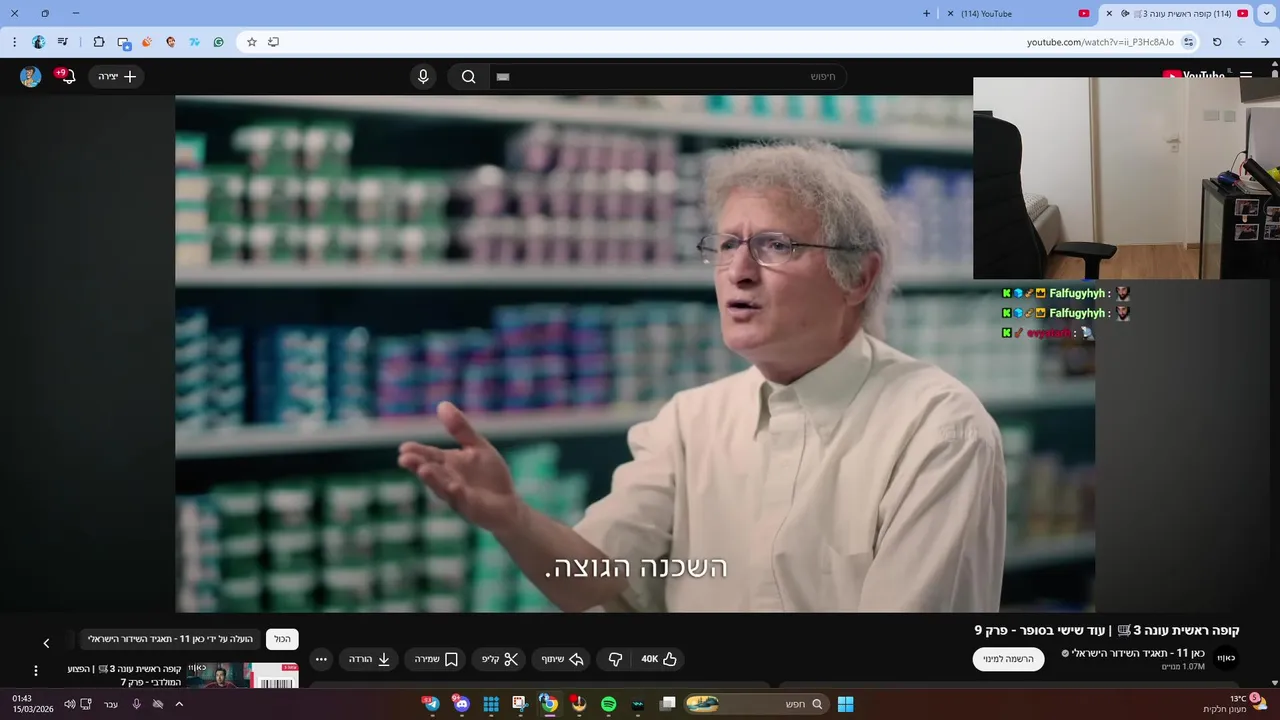Open the Windows Start button
The width and height of the screenshot is (1280, 720).
[x=845, y=704]
